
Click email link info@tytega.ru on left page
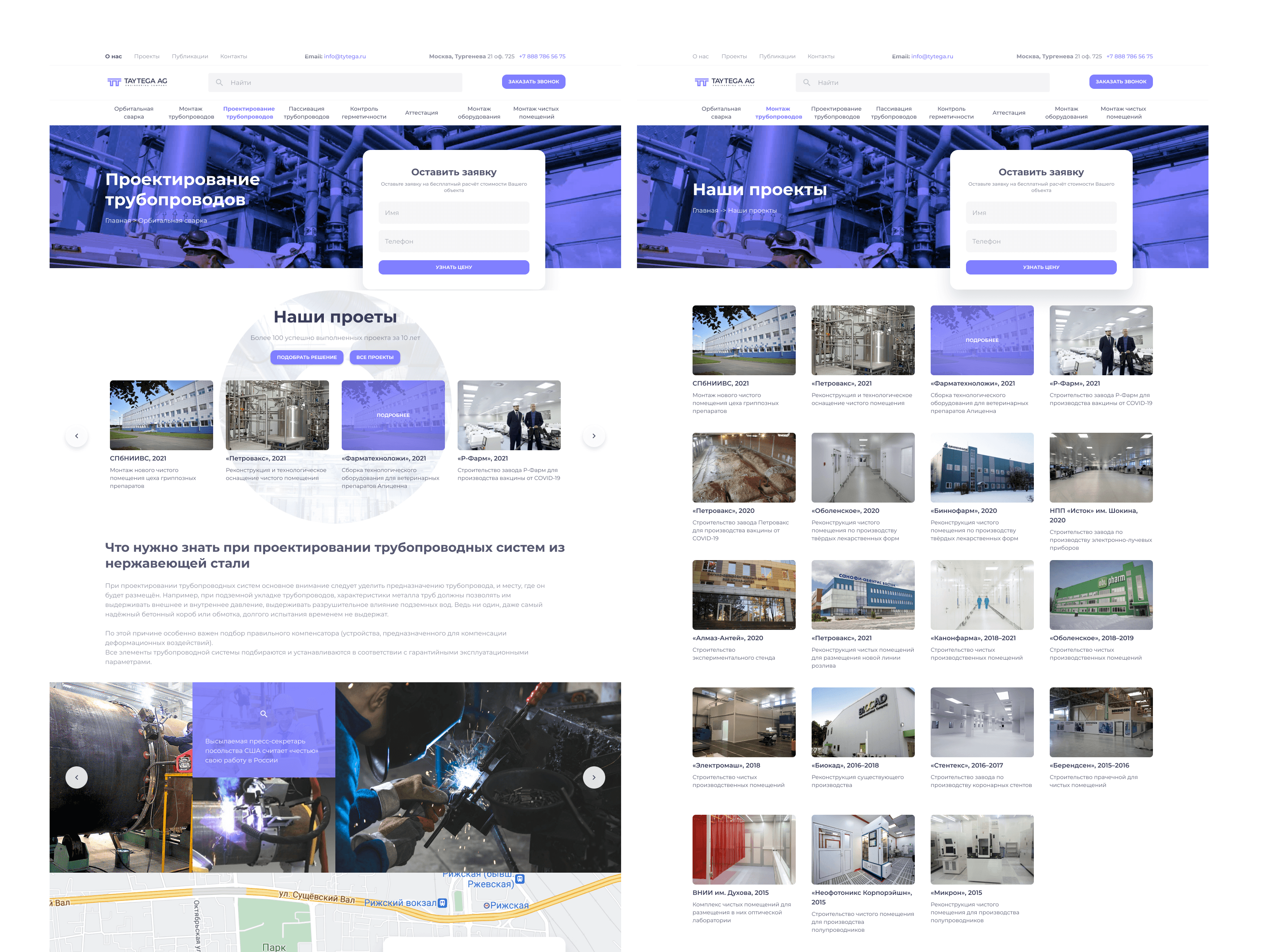pyautogui.click(x=344, y=56)
